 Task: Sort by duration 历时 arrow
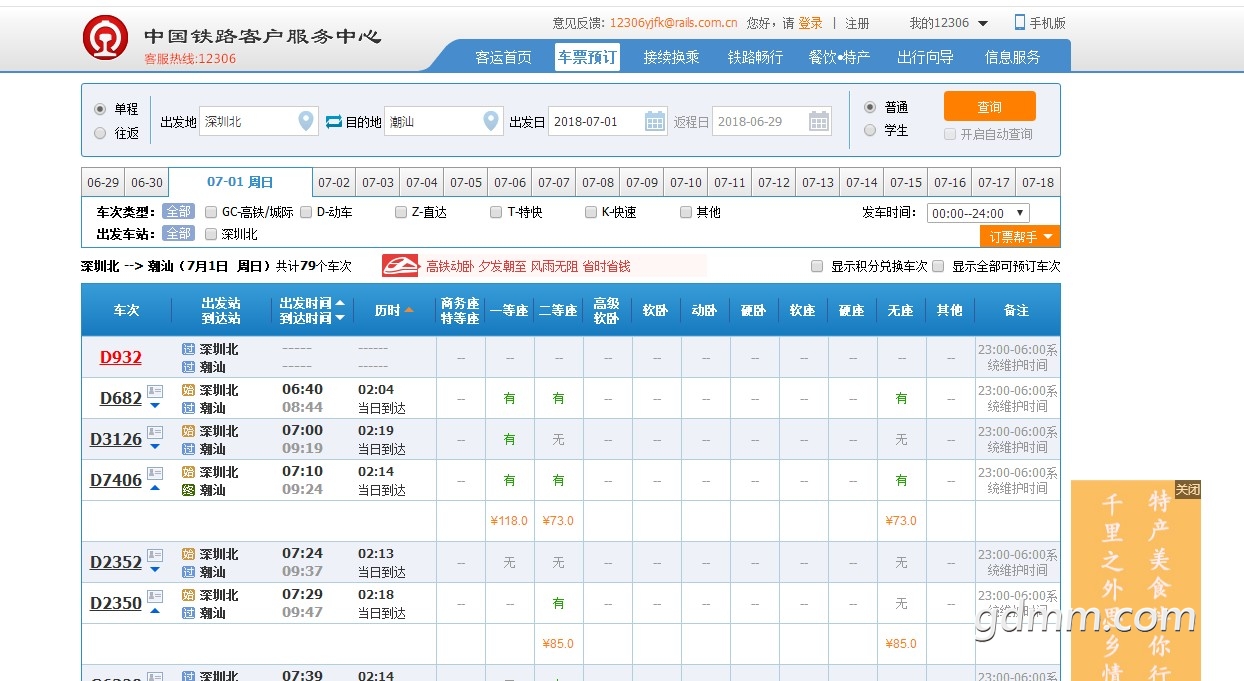(x=409, y=310)
